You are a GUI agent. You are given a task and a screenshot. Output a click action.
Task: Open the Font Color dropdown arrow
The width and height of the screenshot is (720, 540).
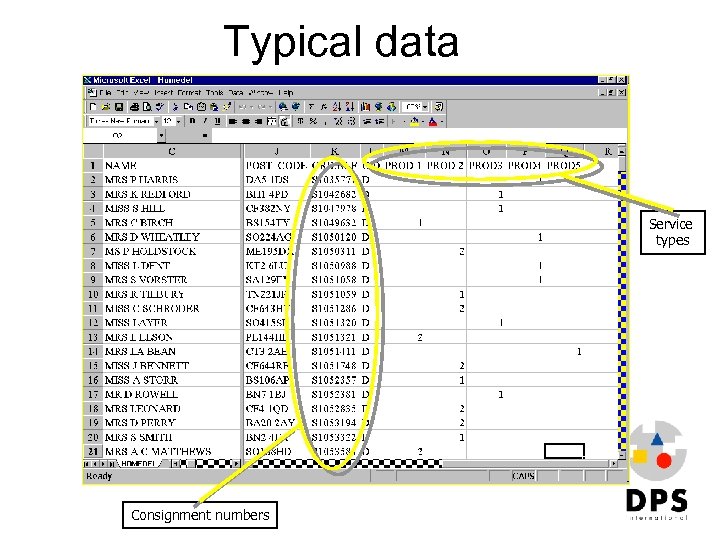(x=442, y=121)
